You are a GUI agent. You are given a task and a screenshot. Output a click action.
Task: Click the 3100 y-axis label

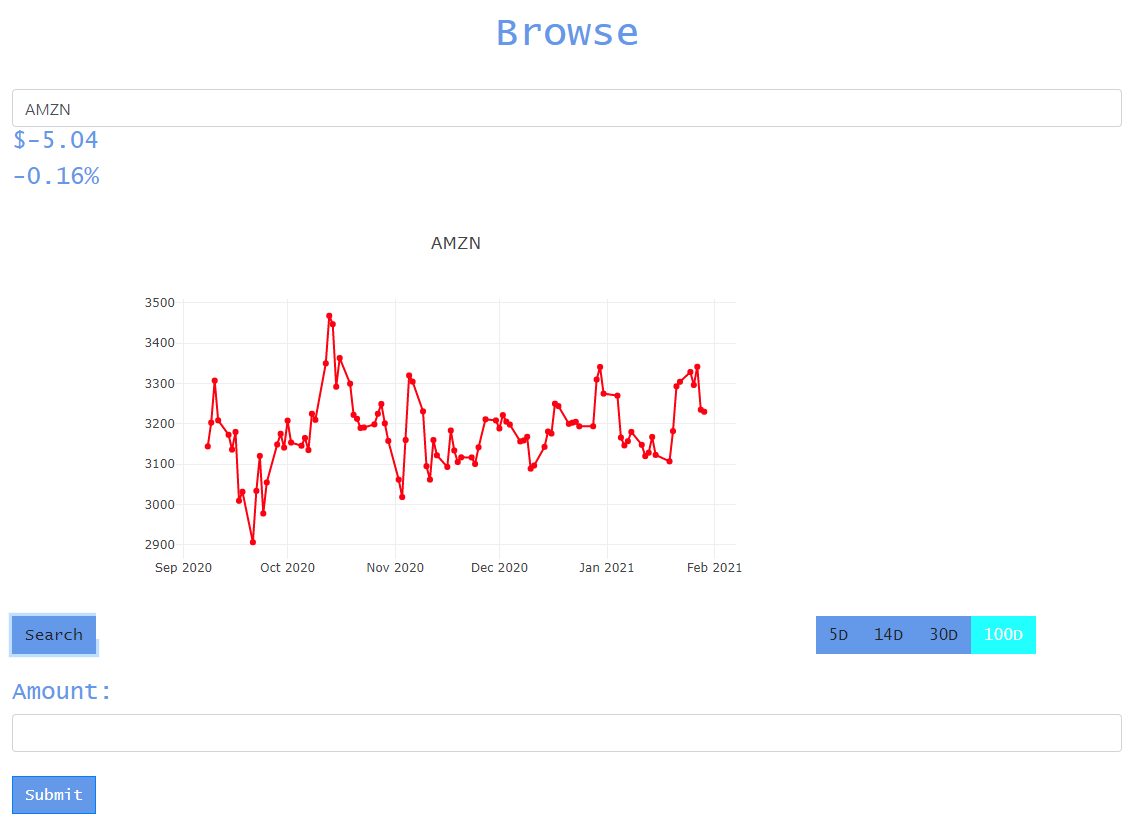(x=159, y=463)
